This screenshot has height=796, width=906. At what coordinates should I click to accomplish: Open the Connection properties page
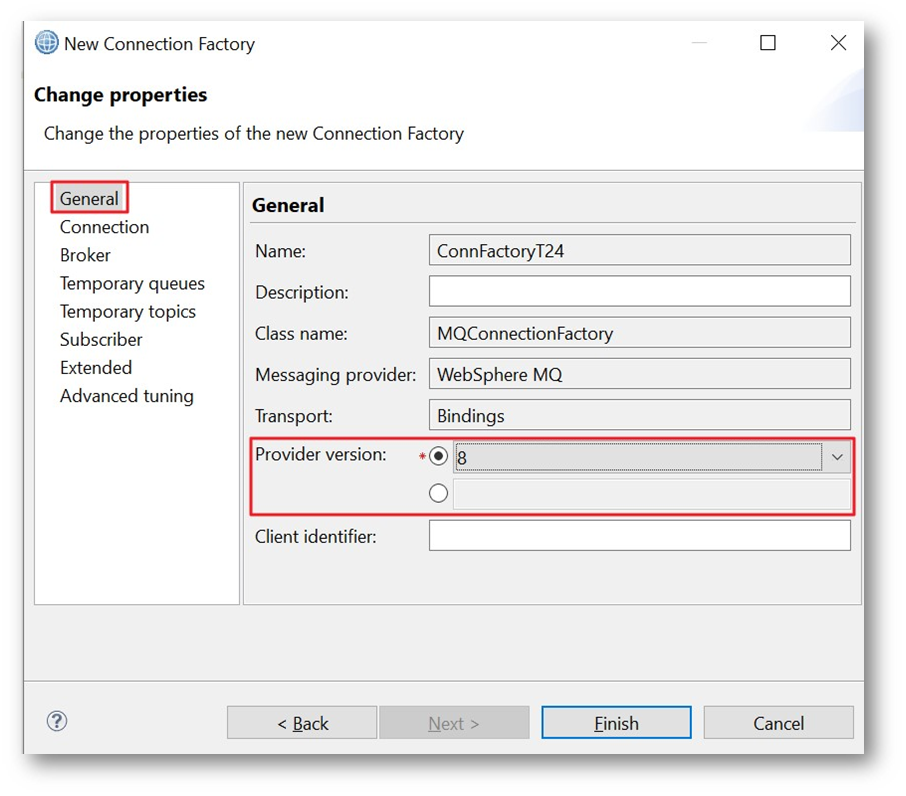tap(104, 227)
